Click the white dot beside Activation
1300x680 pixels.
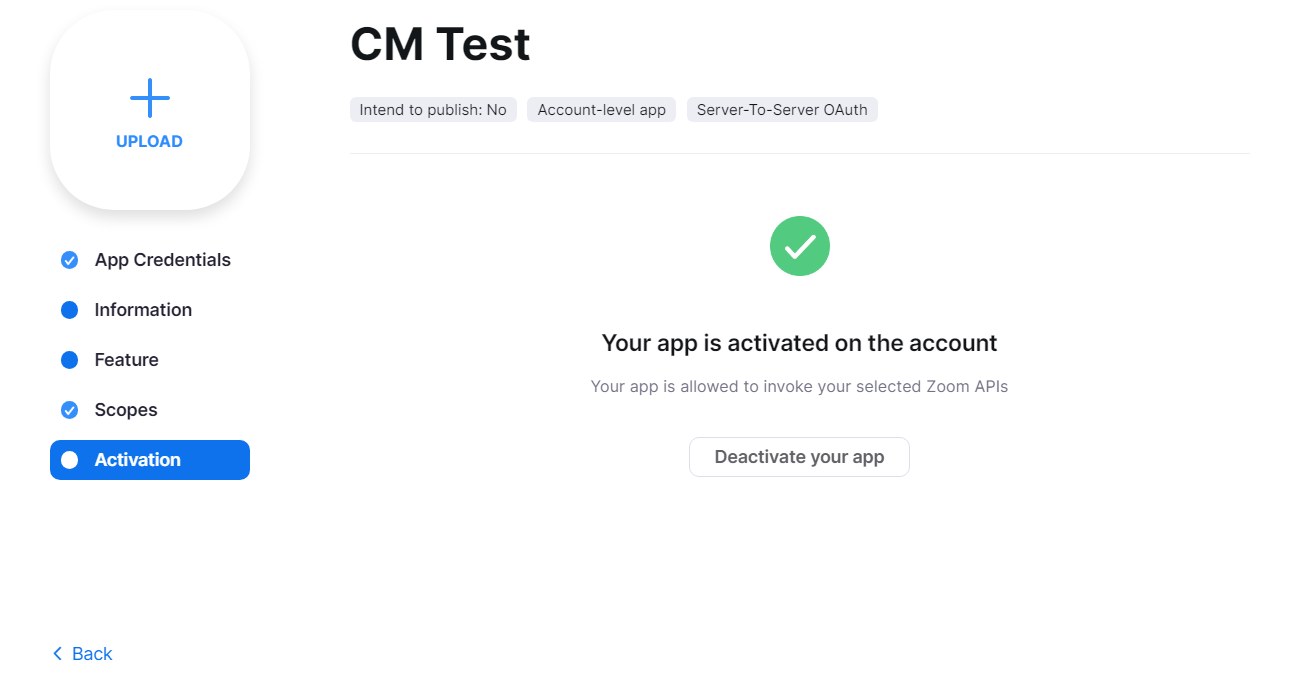click(x=69, y=460)
